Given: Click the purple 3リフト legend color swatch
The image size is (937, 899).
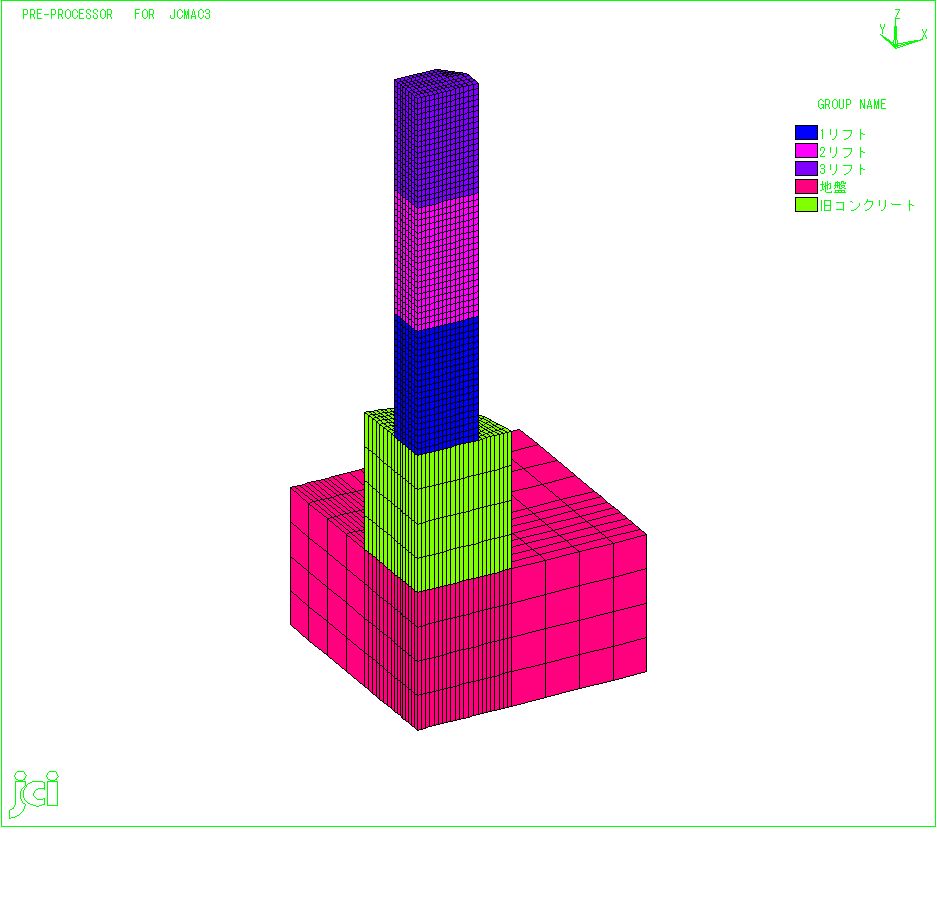Looking at the screenshot, I should point(806,169).
